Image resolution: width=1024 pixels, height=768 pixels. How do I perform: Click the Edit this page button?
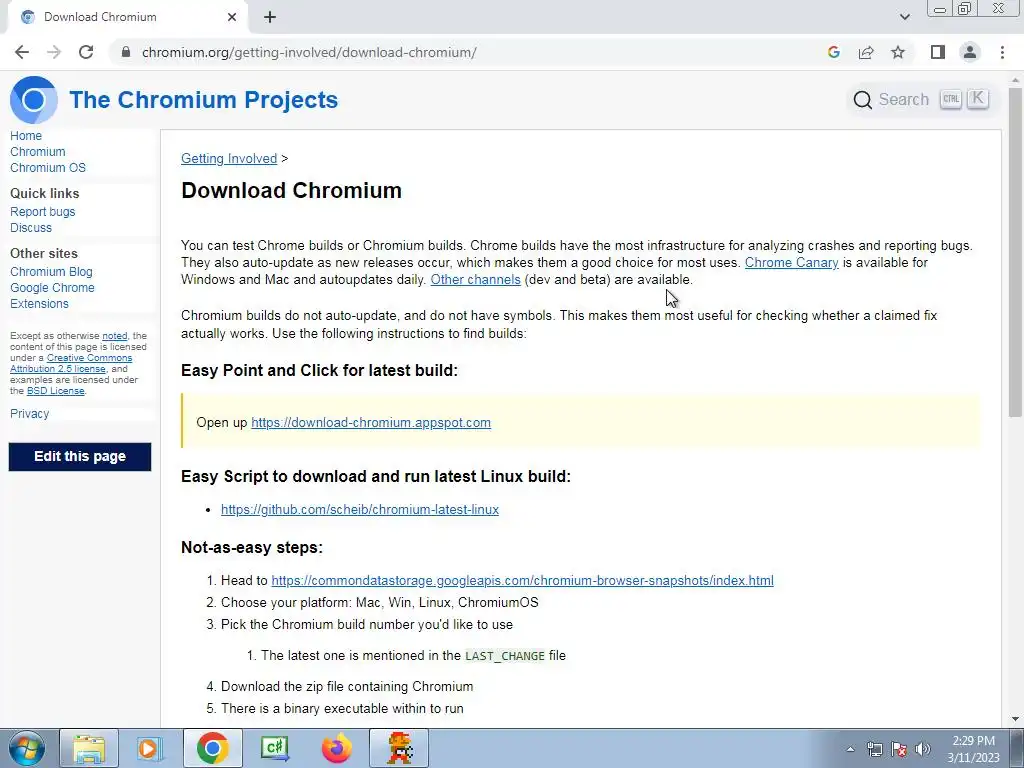(x=80, y=456)
